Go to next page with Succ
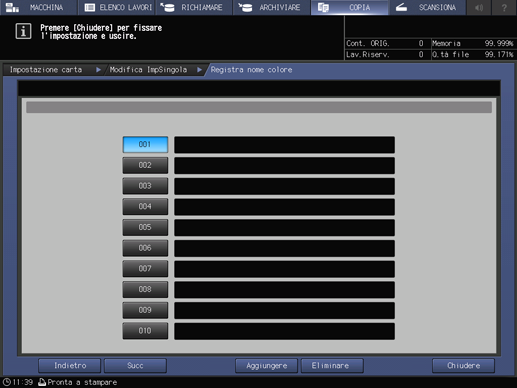 pos(135,366)
